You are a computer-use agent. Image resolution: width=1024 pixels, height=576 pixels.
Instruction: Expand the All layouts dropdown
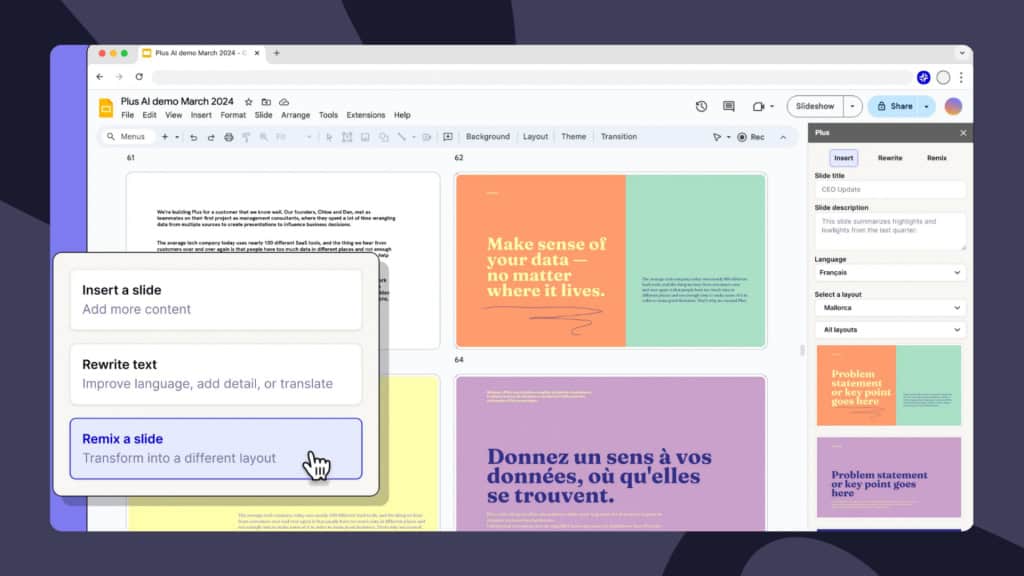[x=888, y=330]
